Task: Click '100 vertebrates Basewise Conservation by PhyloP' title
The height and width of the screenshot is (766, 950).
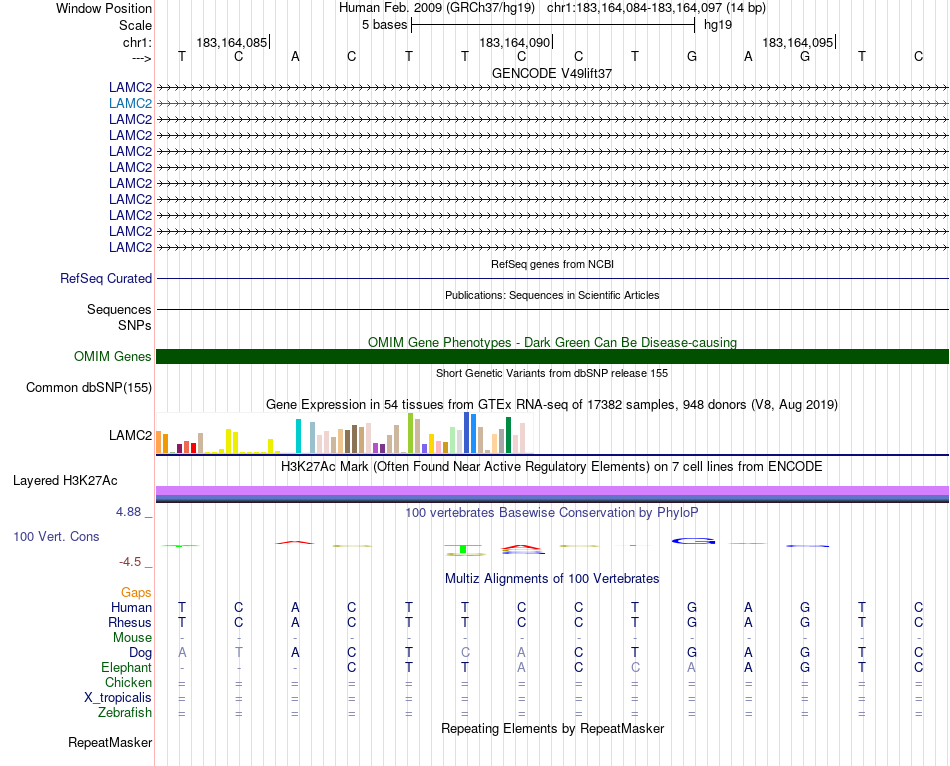Action: [552, 513]
